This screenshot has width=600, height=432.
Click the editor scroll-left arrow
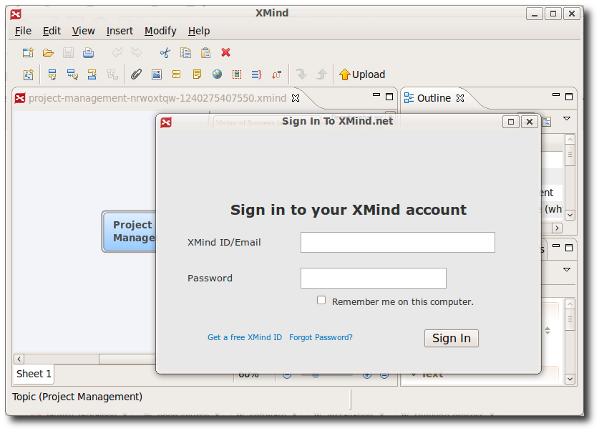(19, 359)
